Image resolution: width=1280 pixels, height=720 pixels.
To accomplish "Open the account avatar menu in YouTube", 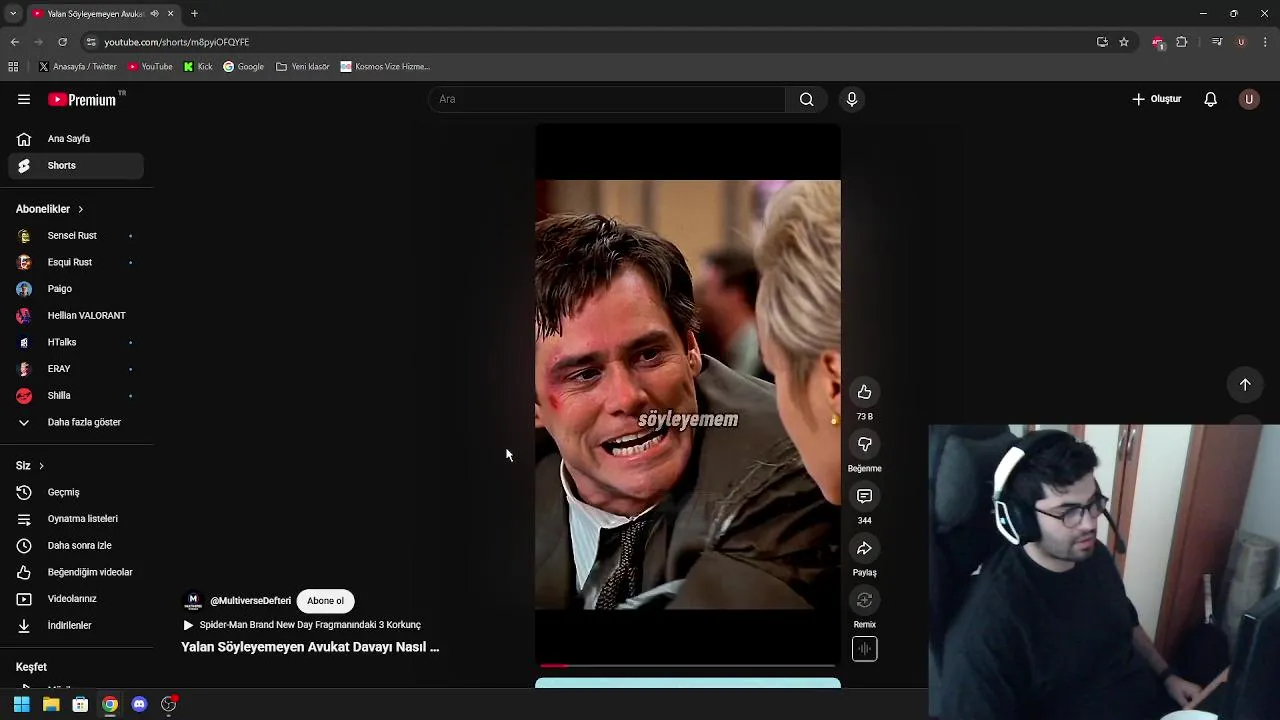I will [1249, 99].
